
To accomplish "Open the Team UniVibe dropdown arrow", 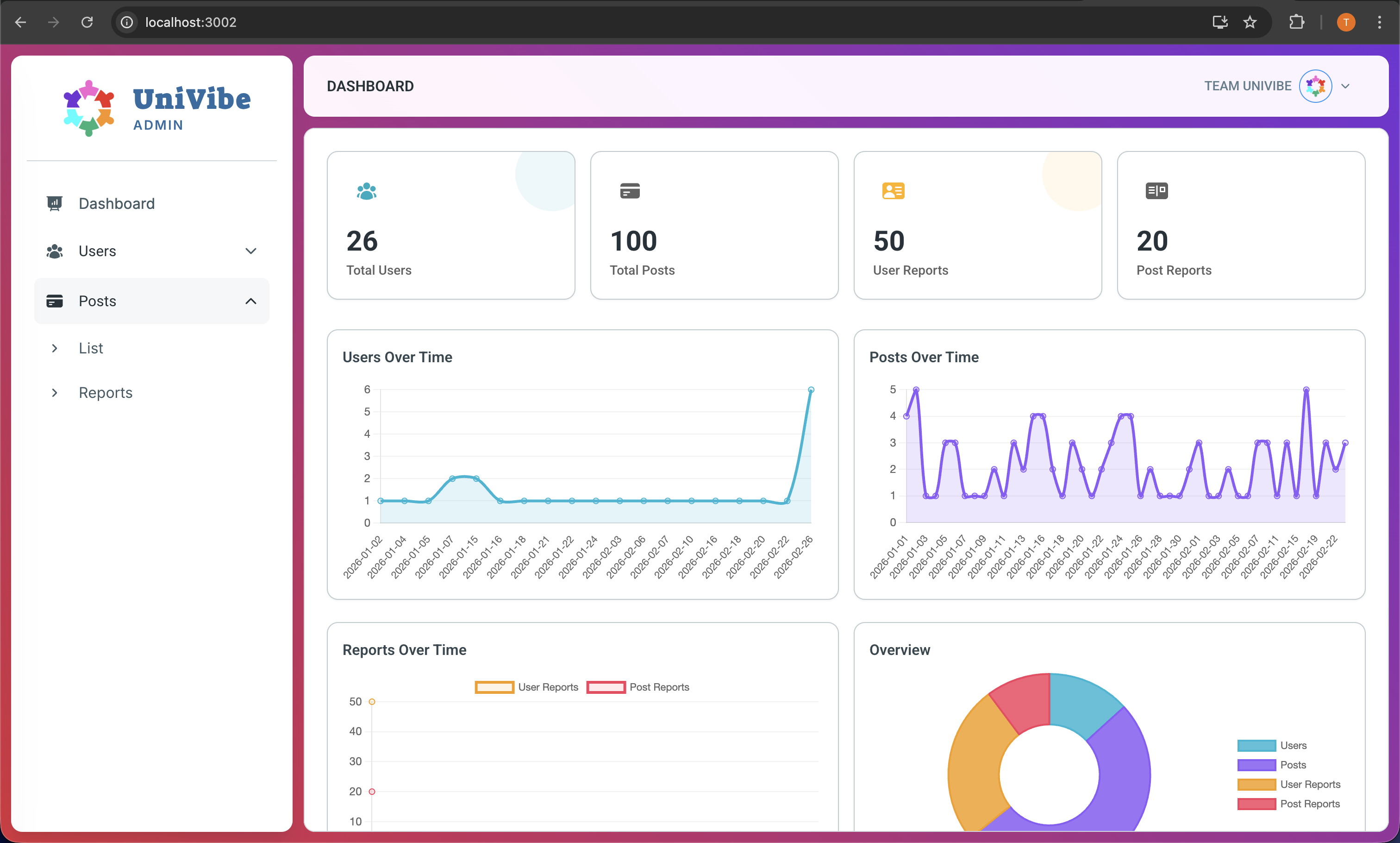I will coord(1345,86).
